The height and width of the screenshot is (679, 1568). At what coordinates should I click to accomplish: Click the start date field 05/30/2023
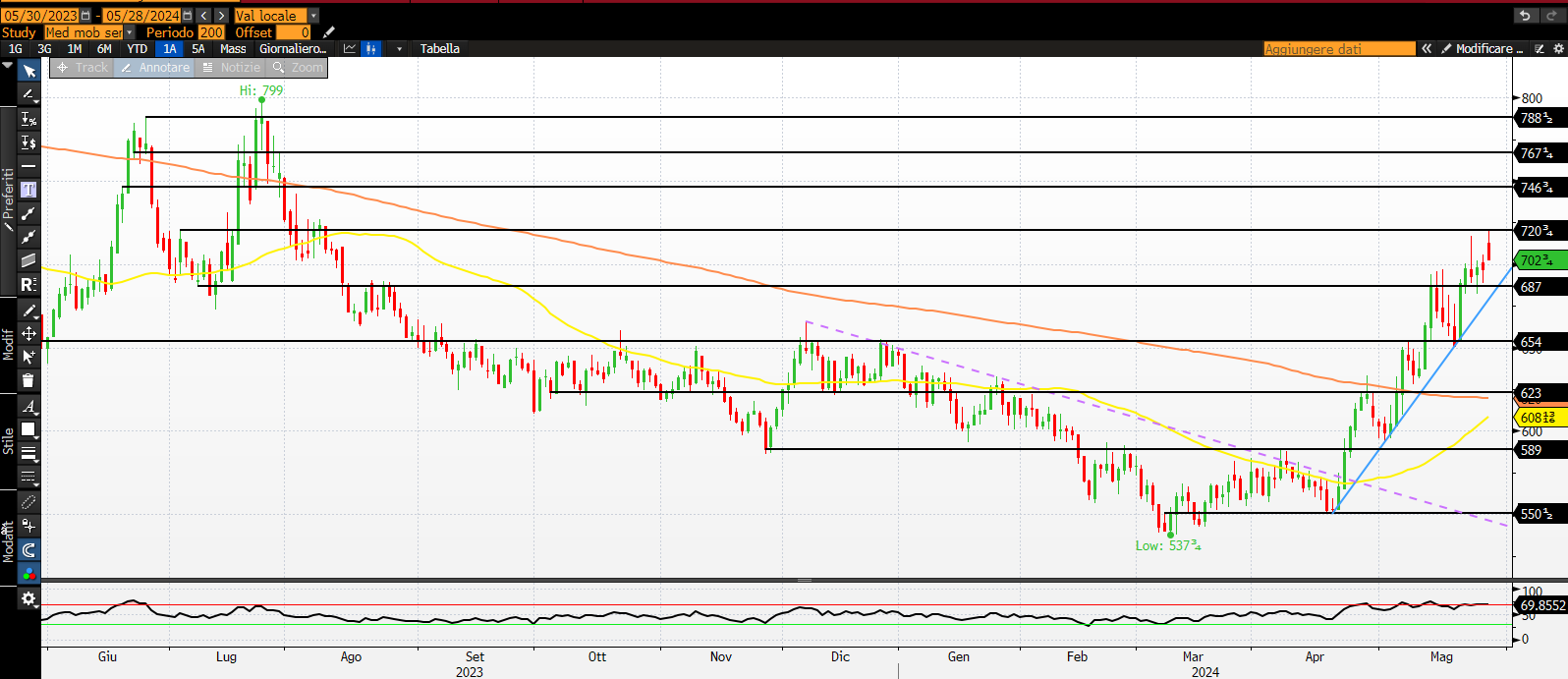click(x=40, y=16)
